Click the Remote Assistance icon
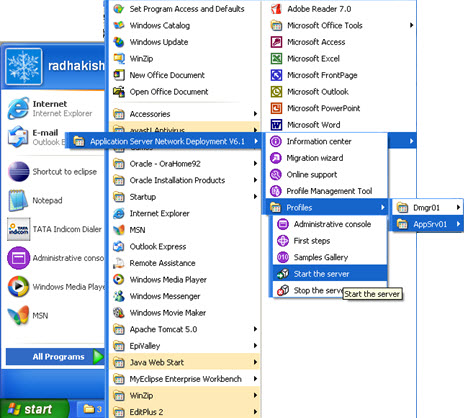The width and height of the screenshot is (464, 418). pyautogui.click(x=119, y=263)
